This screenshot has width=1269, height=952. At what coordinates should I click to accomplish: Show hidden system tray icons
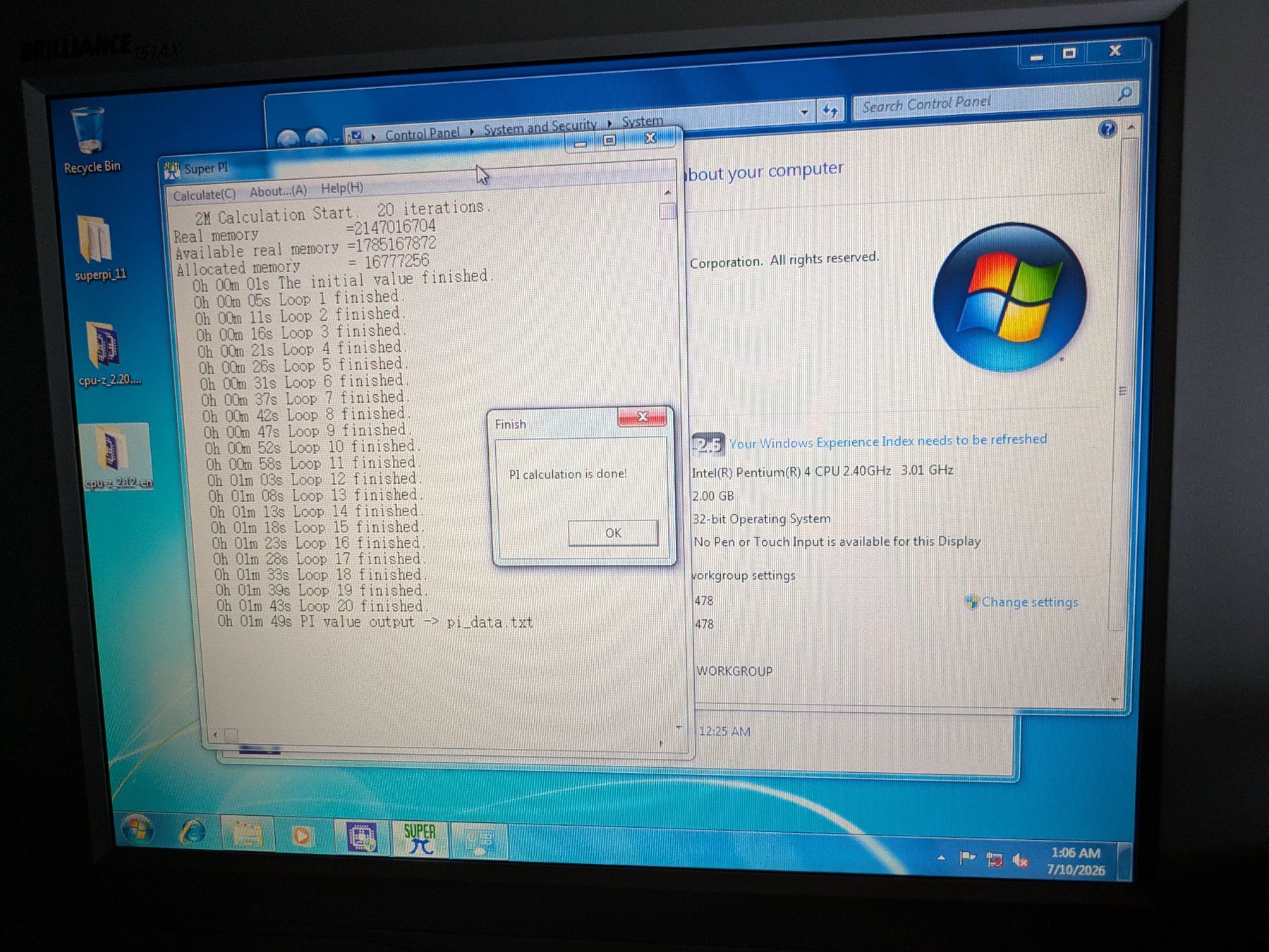click(x=941, y=858)
